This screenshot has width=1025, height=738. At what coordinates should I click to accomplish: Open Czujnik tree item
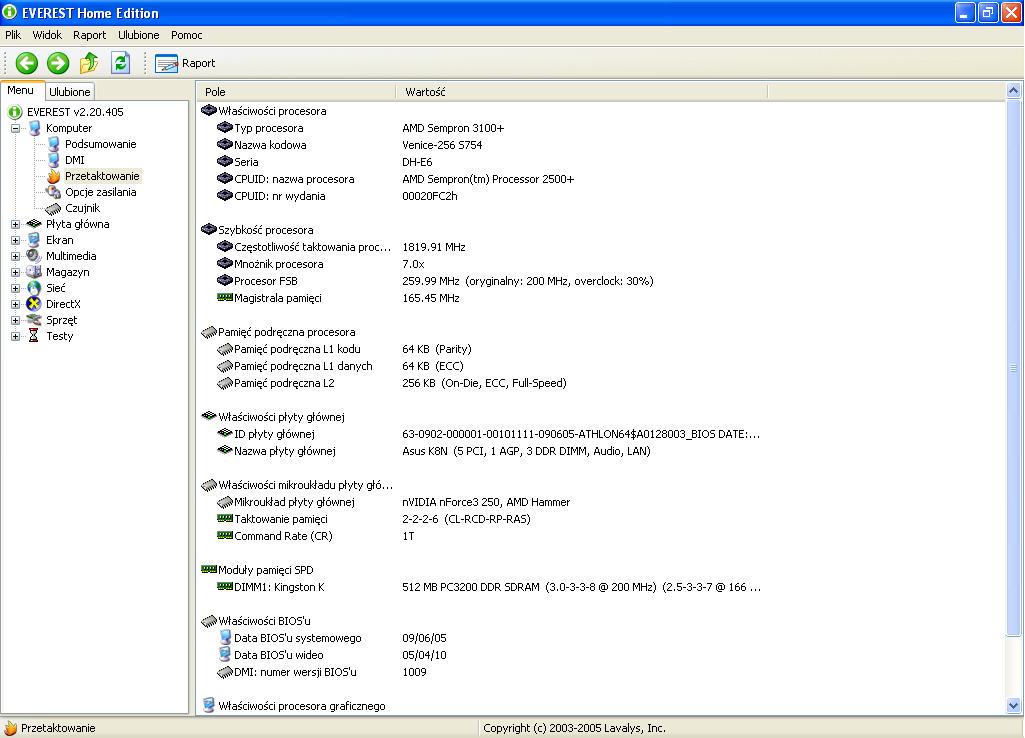coord(82,208)
